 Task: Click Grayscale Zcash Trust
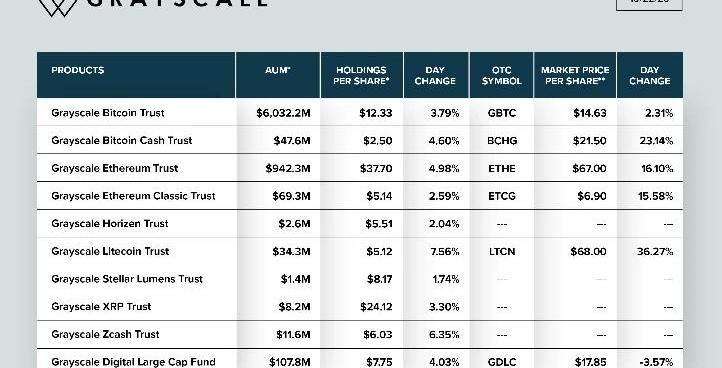click(105, 334)
